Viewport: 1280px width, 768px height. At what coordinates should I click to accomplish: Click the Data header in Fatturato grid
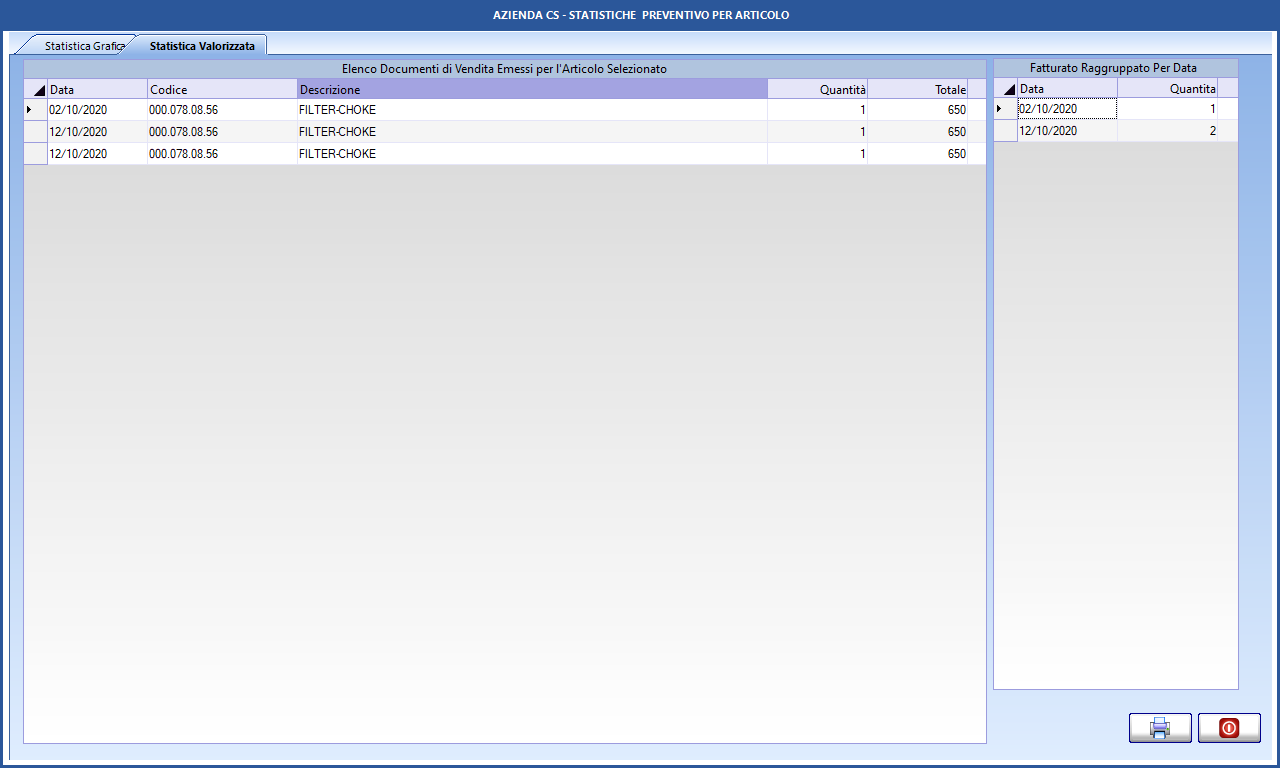click(x=1067, y=89)
